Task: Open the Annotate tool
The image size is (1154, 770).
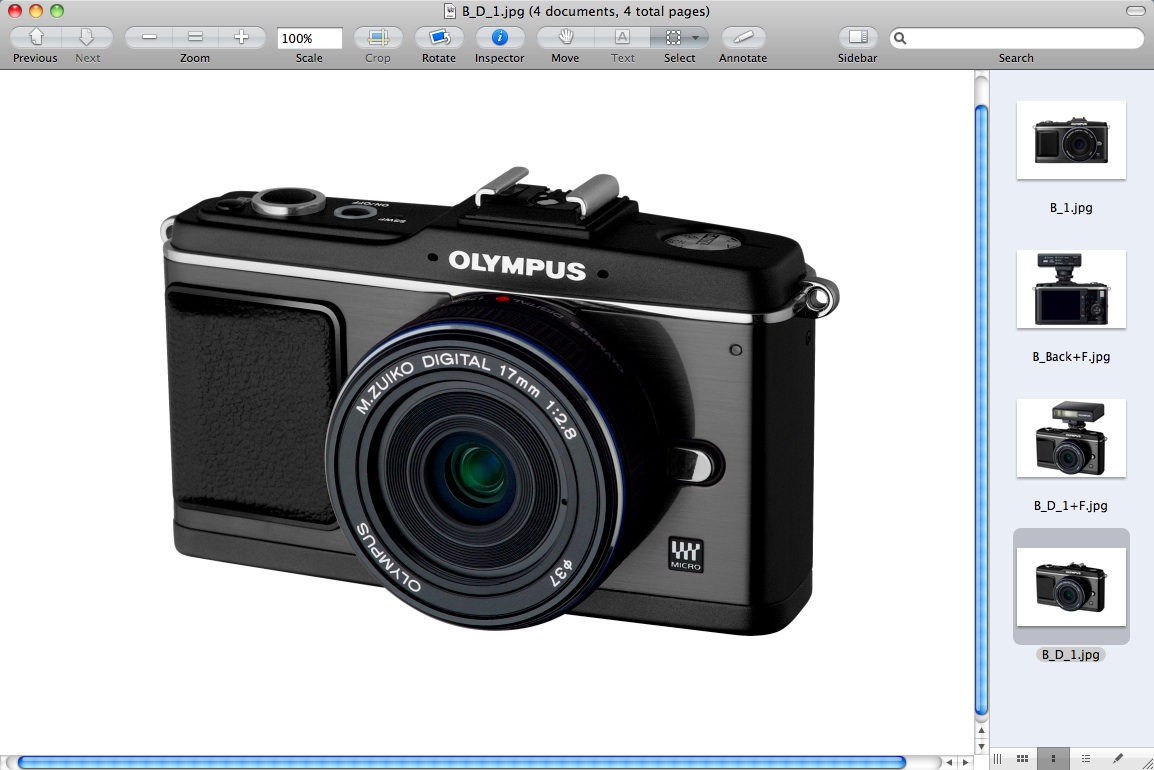Action: pos(742,38)
